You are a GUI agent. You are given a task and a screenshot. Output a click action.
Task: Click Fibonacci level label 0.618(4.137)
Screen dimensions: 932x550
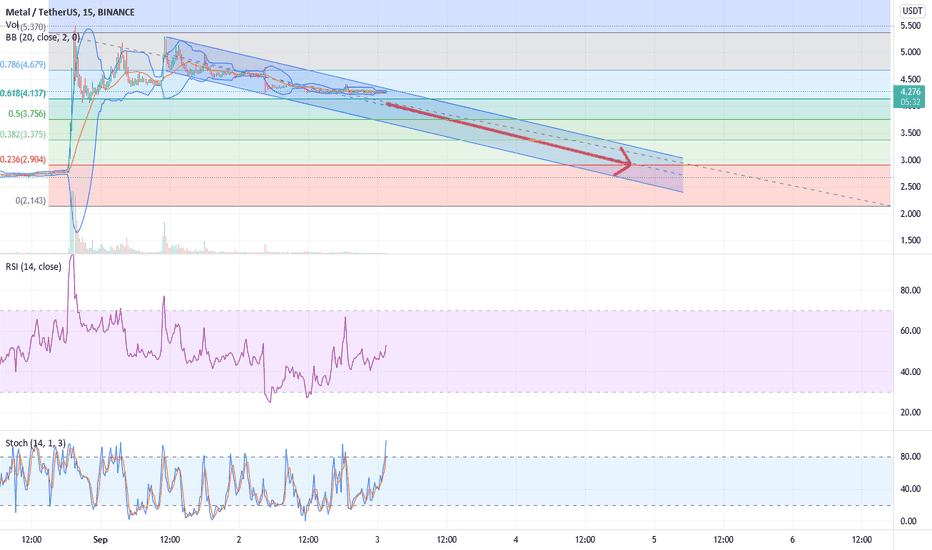point(23,93)
